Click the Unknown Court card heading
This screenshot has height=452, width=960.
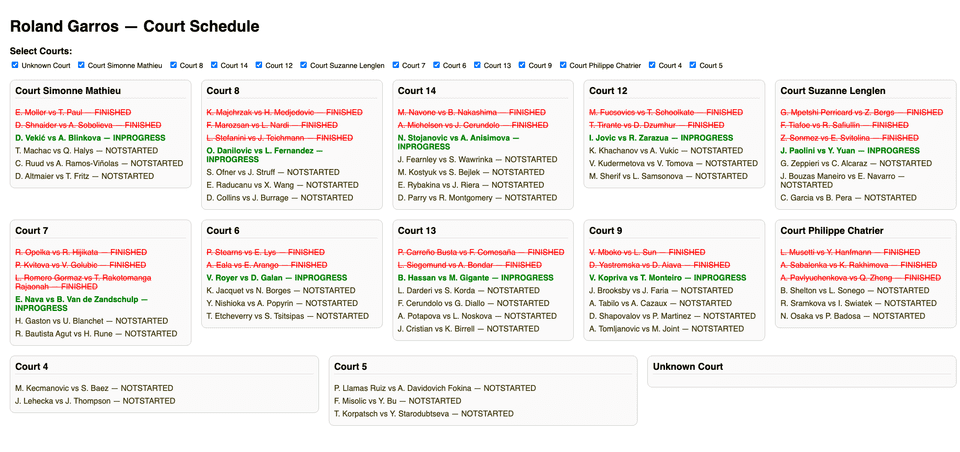pos(688,367)
